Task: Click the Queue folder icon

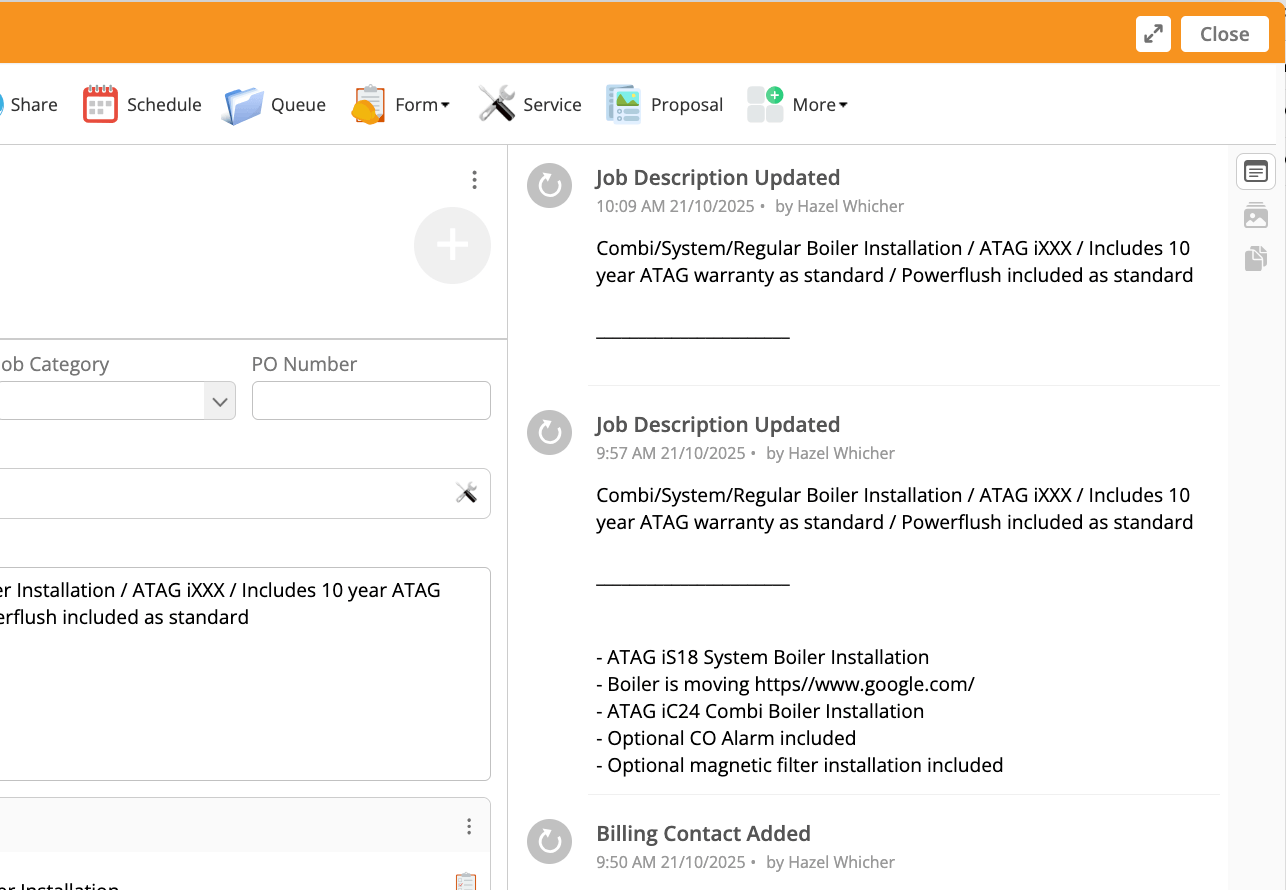Action: (243, 105)
